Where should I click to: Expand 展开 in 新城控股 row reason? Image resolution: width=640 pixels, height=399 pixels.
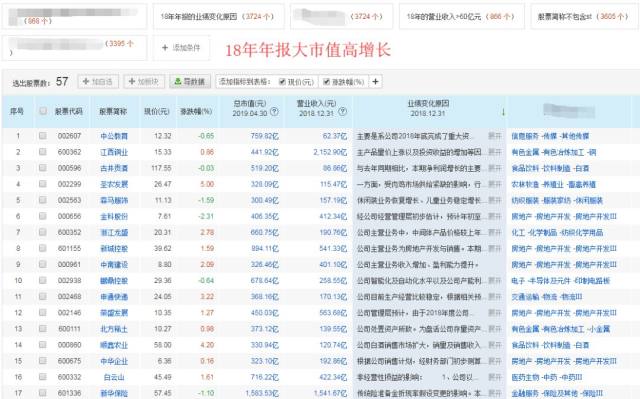pyautogui.click(x=495, y=248)
